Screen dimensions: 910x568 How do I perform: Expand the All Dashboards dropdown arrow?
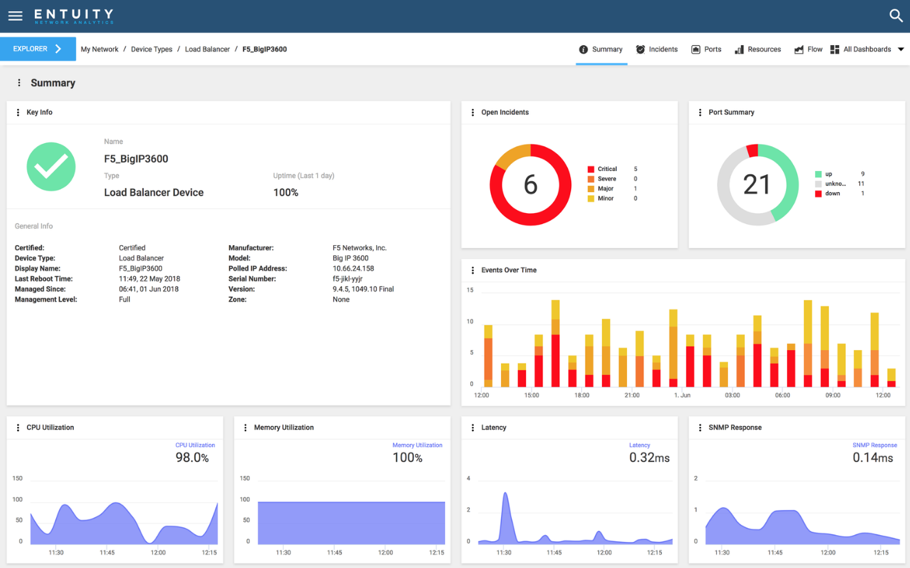tap(901, 49)
